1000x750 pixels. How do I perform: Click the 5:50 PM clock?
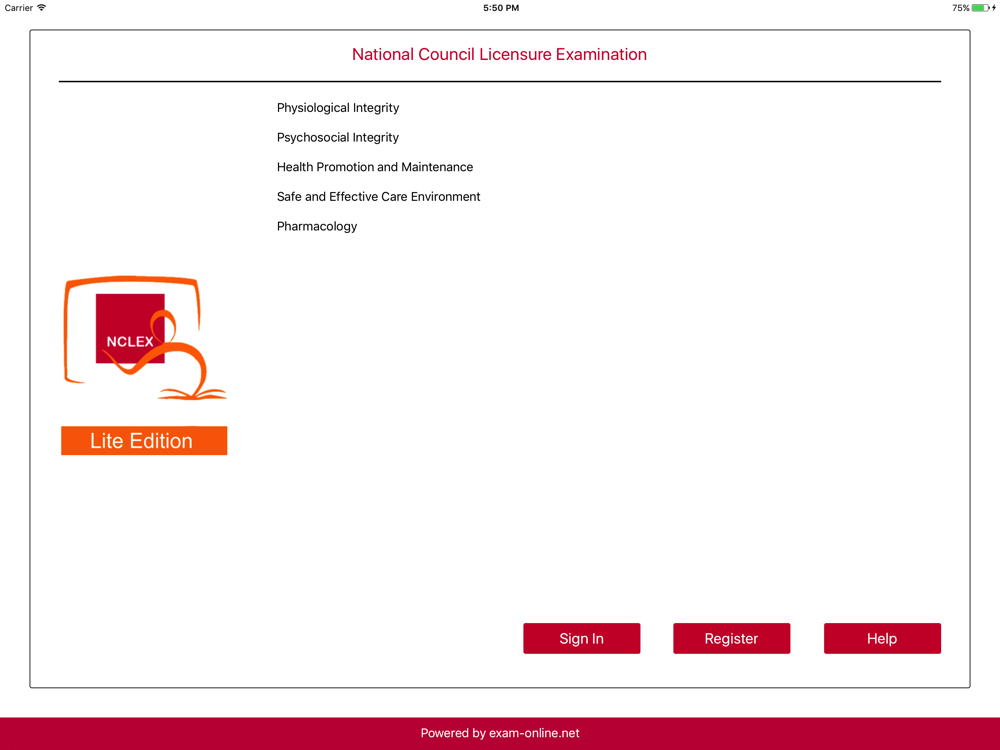coord(501,8)
